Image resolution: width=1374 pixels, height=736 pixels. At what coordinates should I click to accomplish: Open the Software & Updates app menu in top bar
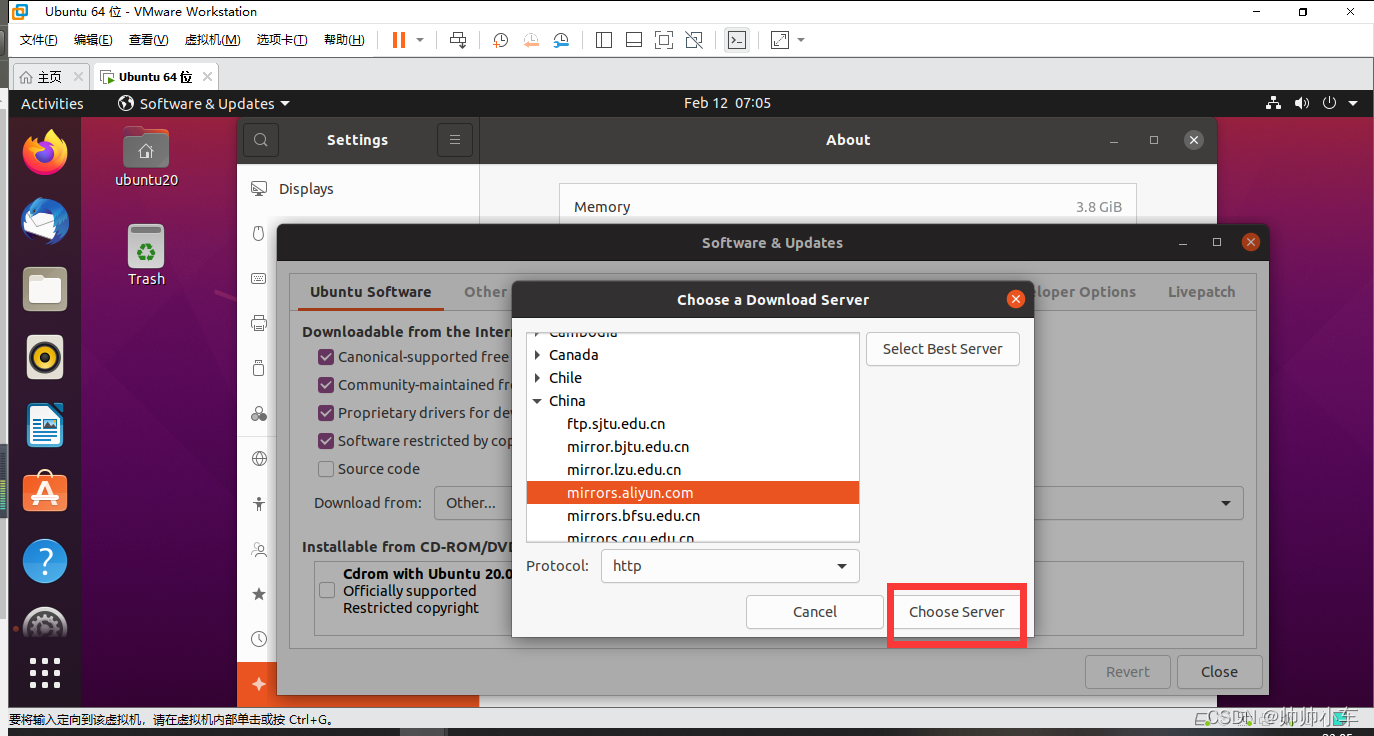click(204, 103)
